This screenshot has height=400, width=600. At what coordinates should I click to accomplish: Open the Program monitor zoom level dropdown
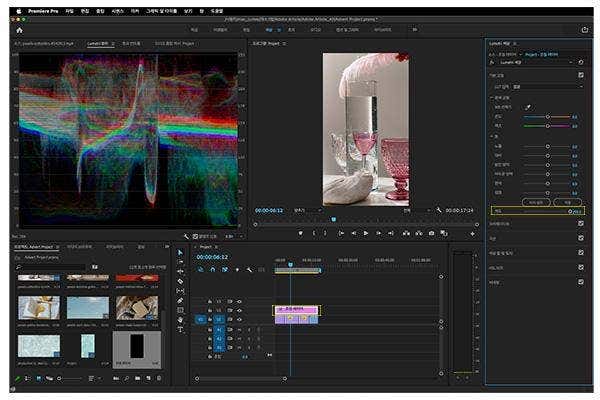304,211
